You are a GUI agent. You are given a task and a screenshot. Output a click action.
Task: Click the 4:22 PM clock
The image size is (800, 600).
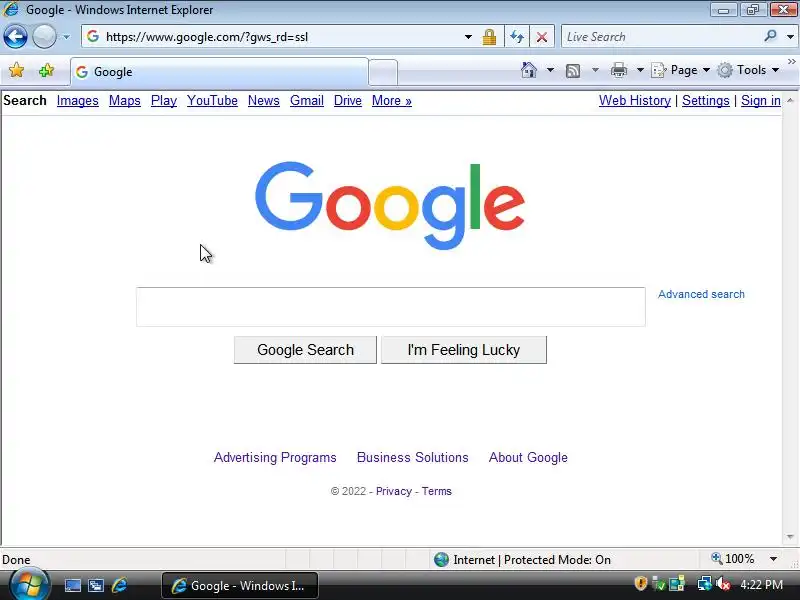coord(761,585)
